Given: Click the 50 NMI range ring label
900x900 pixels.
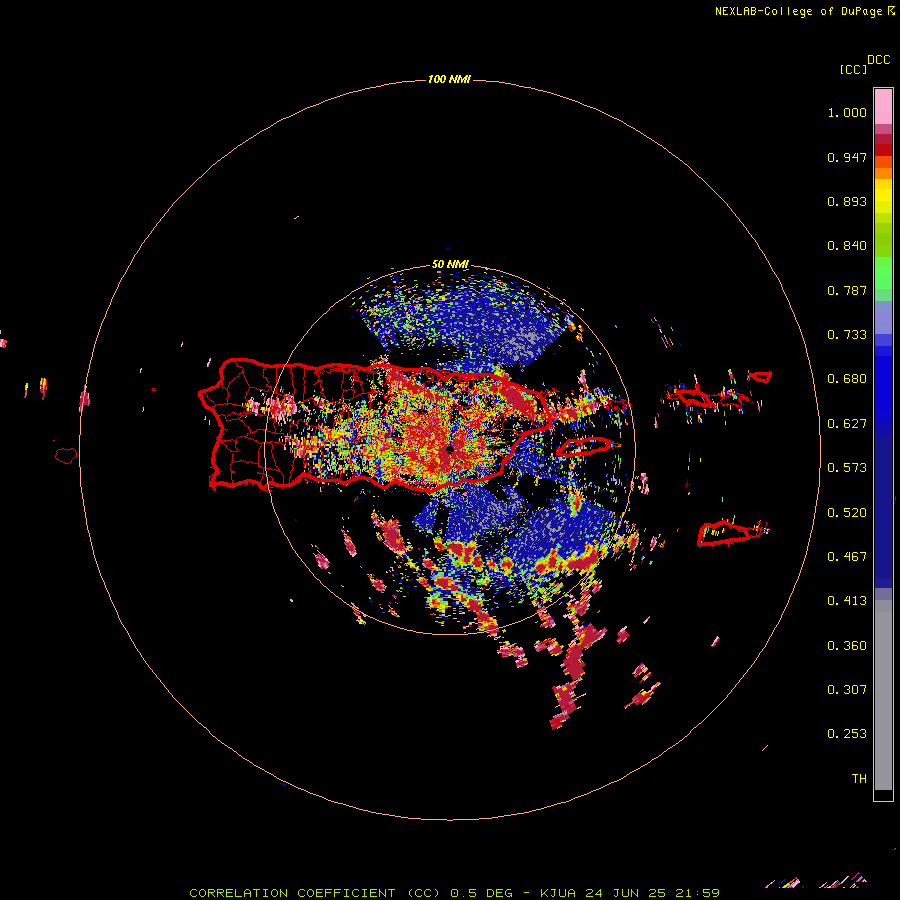Looking at the screenshot, I should [450, 264].
